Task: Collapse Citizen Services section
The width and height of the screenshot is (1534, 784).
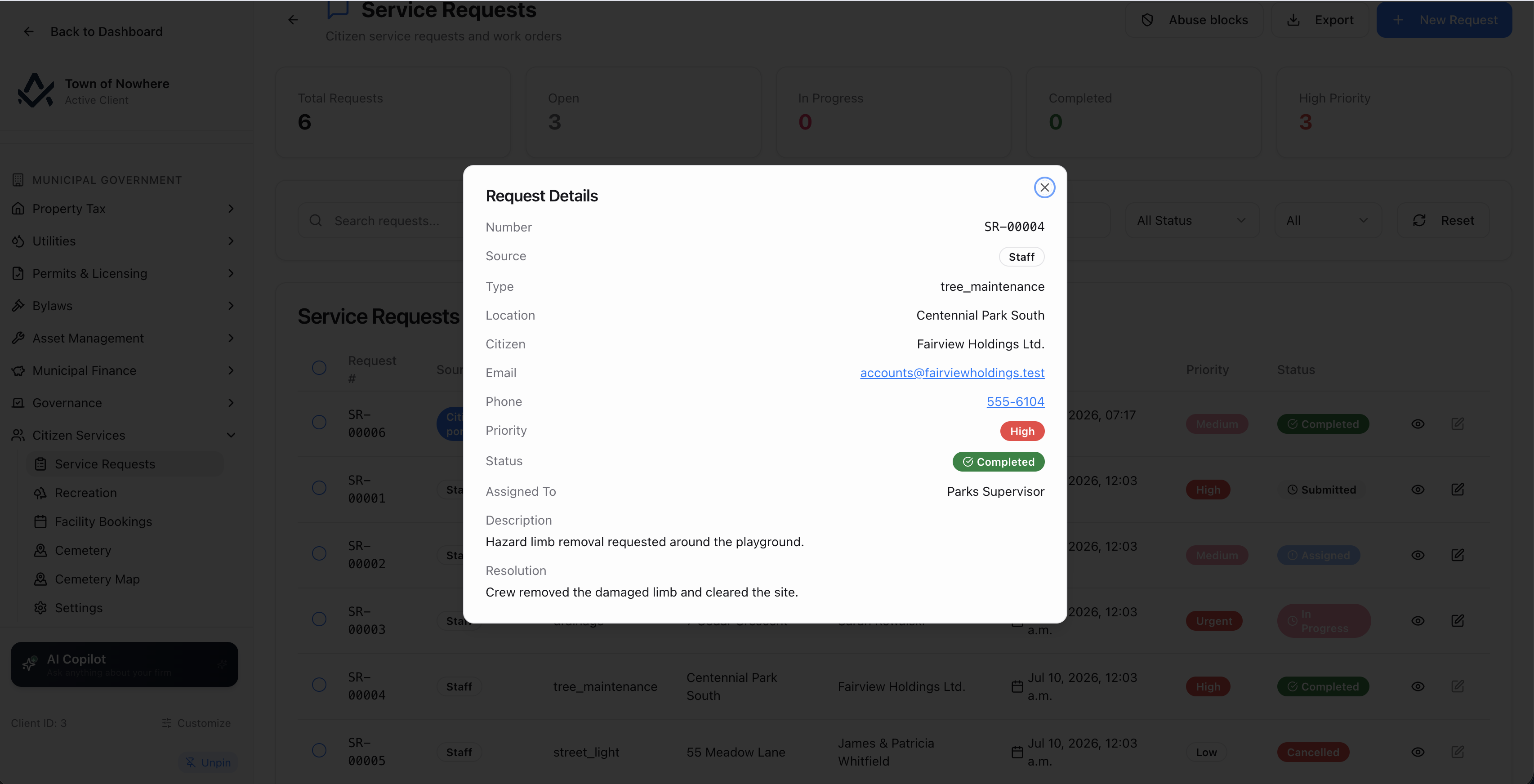Action: (x=124, y=435)
